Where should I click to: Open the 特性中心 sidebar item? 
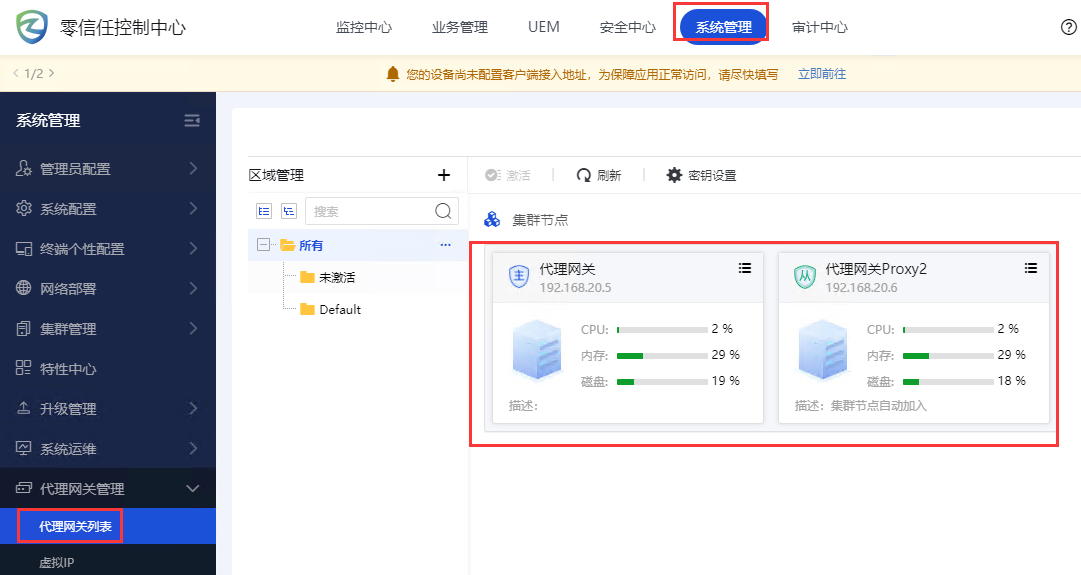tap(108, 368)
